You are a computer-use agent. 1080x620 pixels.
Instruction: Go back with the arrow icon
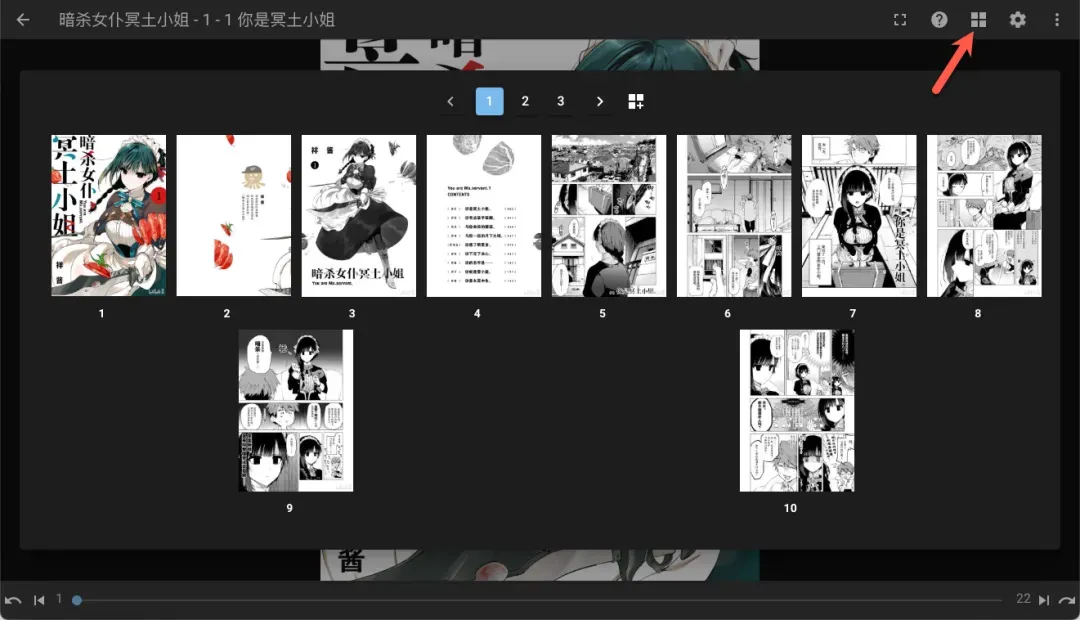pos(23,19)
